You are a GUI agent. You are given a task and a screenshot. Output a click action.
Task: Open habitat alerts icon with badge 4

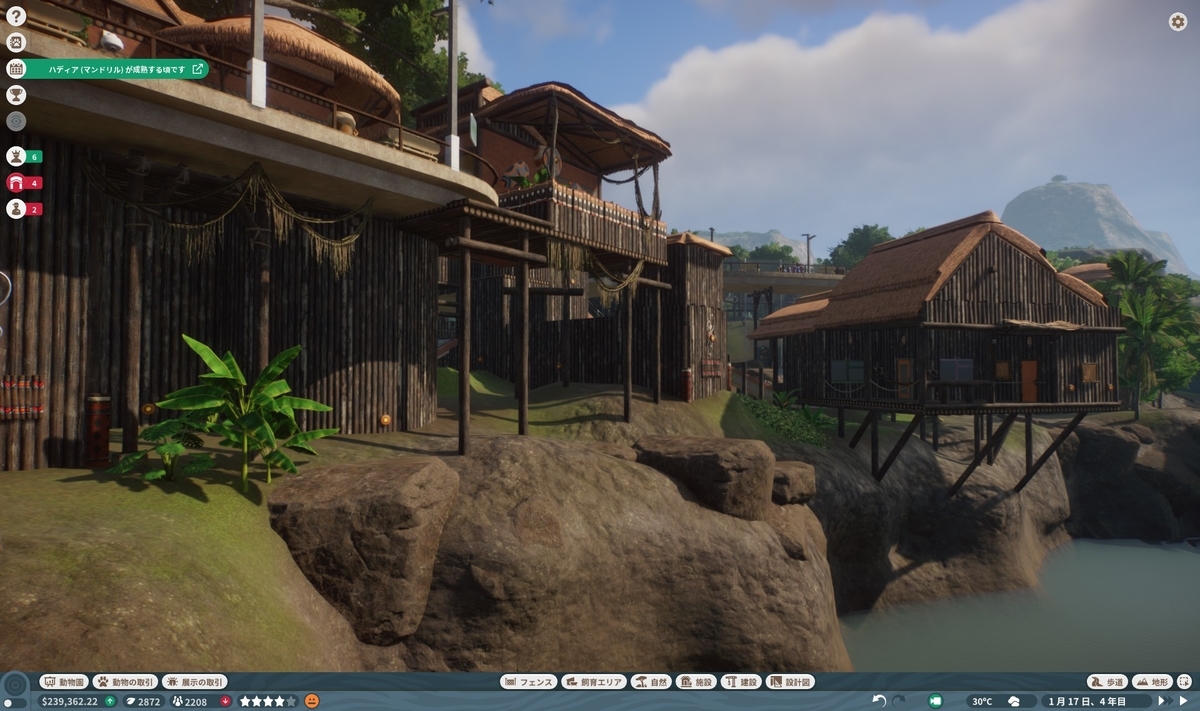coord(16,182)
